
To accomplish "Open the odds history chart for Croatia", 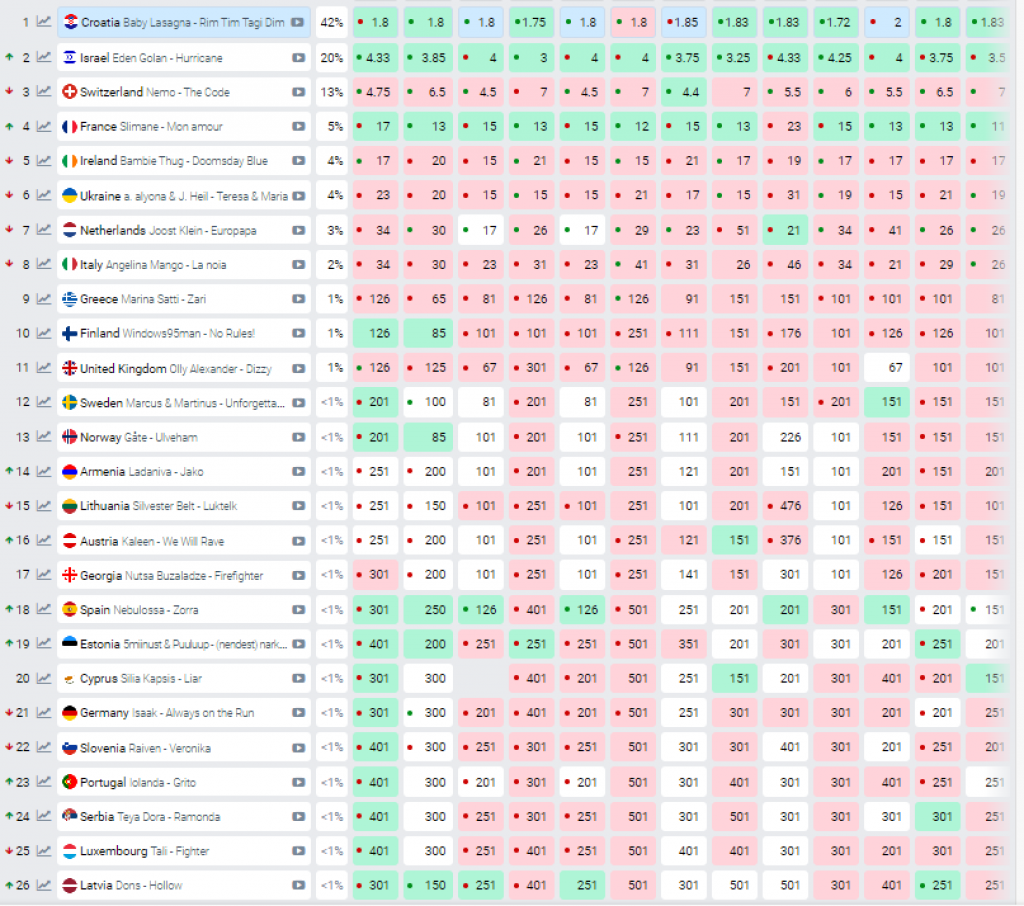I will pyautogui.click(x=43, y=23).
